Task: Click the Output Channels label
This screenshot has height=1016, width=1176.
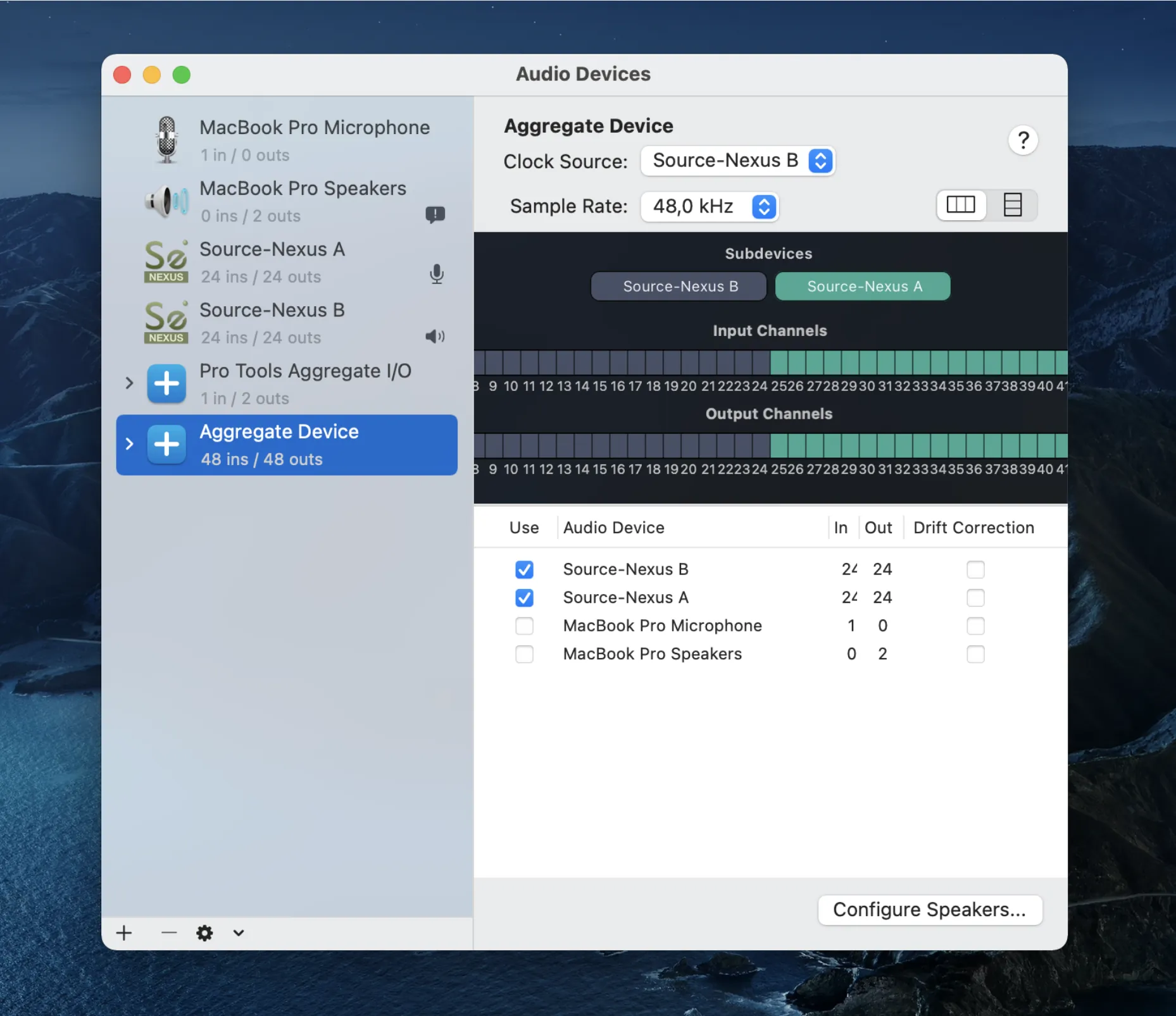Action: point(769,414)
